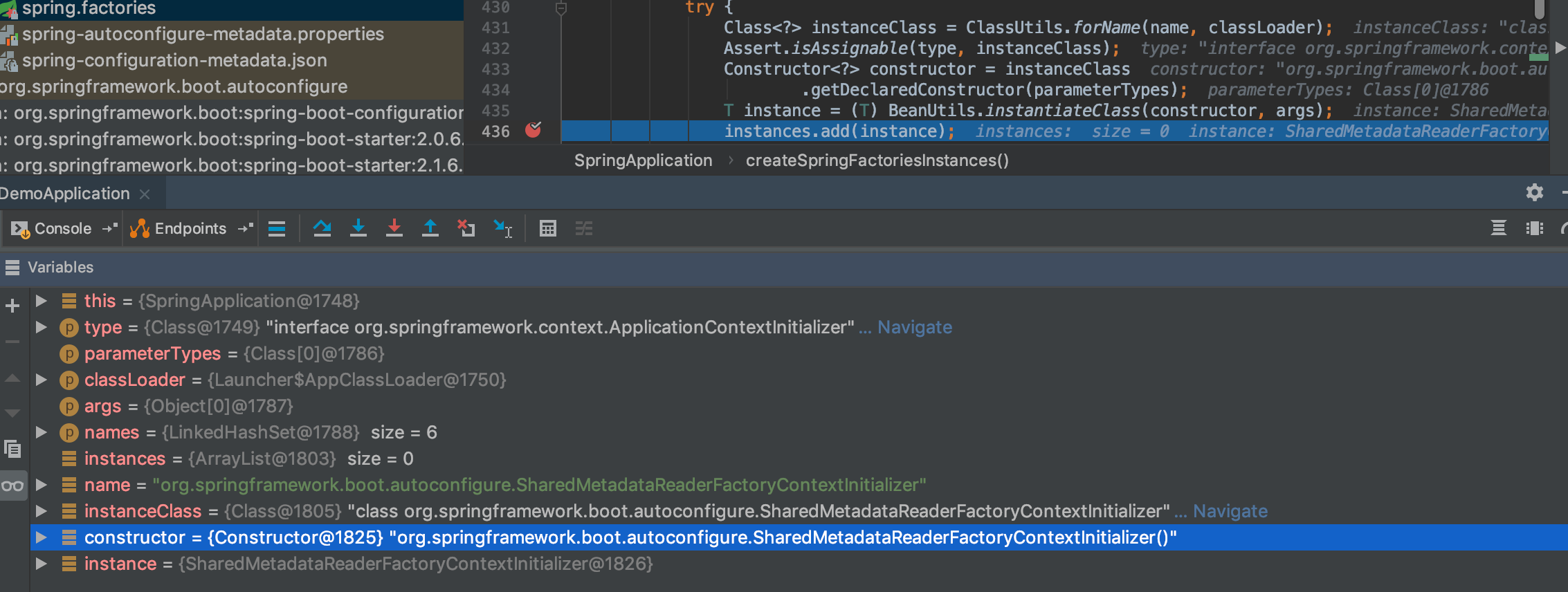Click Navigate link beside type variable
Screen dimensions: 1568x592
pyautogui.click(x=915, y=327)
